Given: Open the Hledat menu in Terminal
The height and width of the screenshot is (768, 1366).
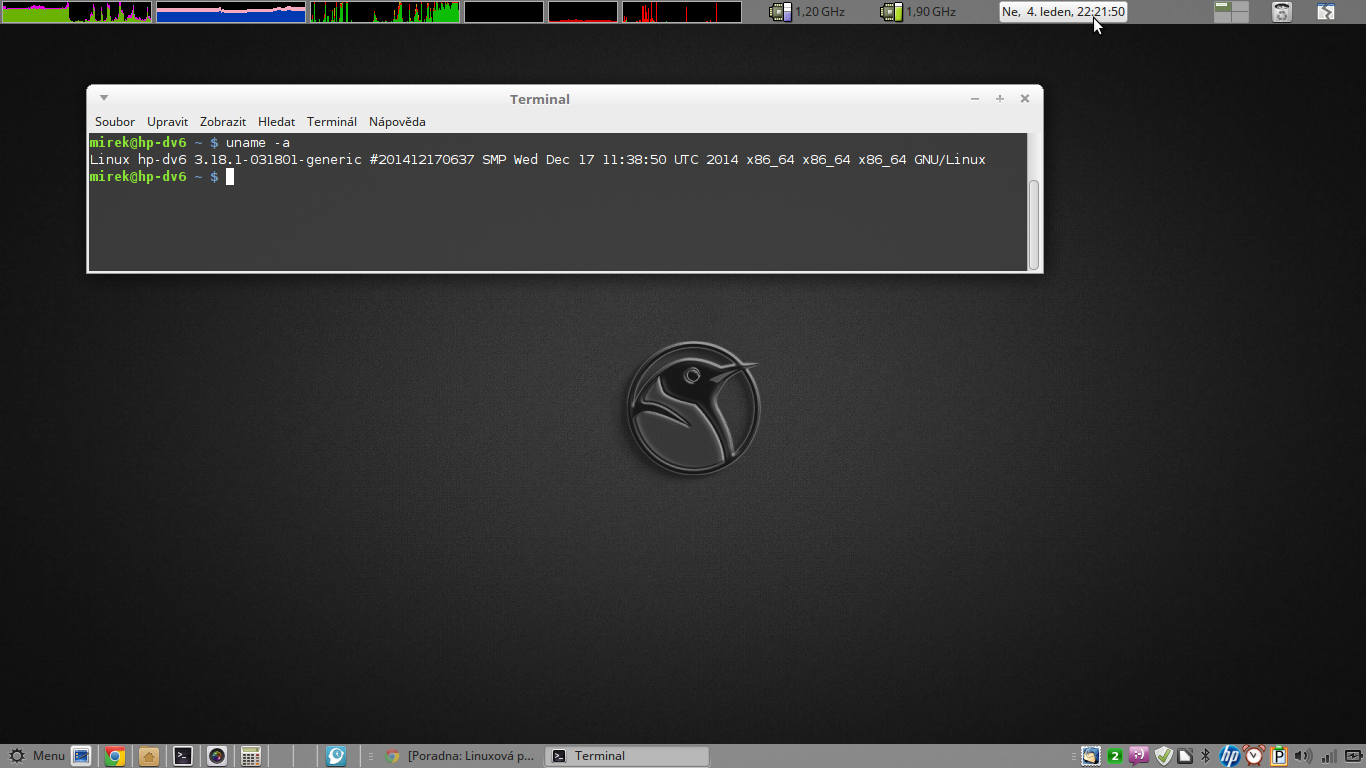Looking at the screenshot, I should coord(276,122).
